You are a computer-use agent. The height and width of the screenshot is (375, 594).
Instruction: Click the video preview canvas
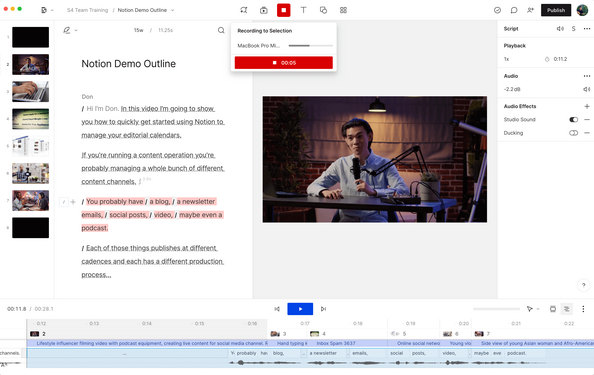click(375, 159)
